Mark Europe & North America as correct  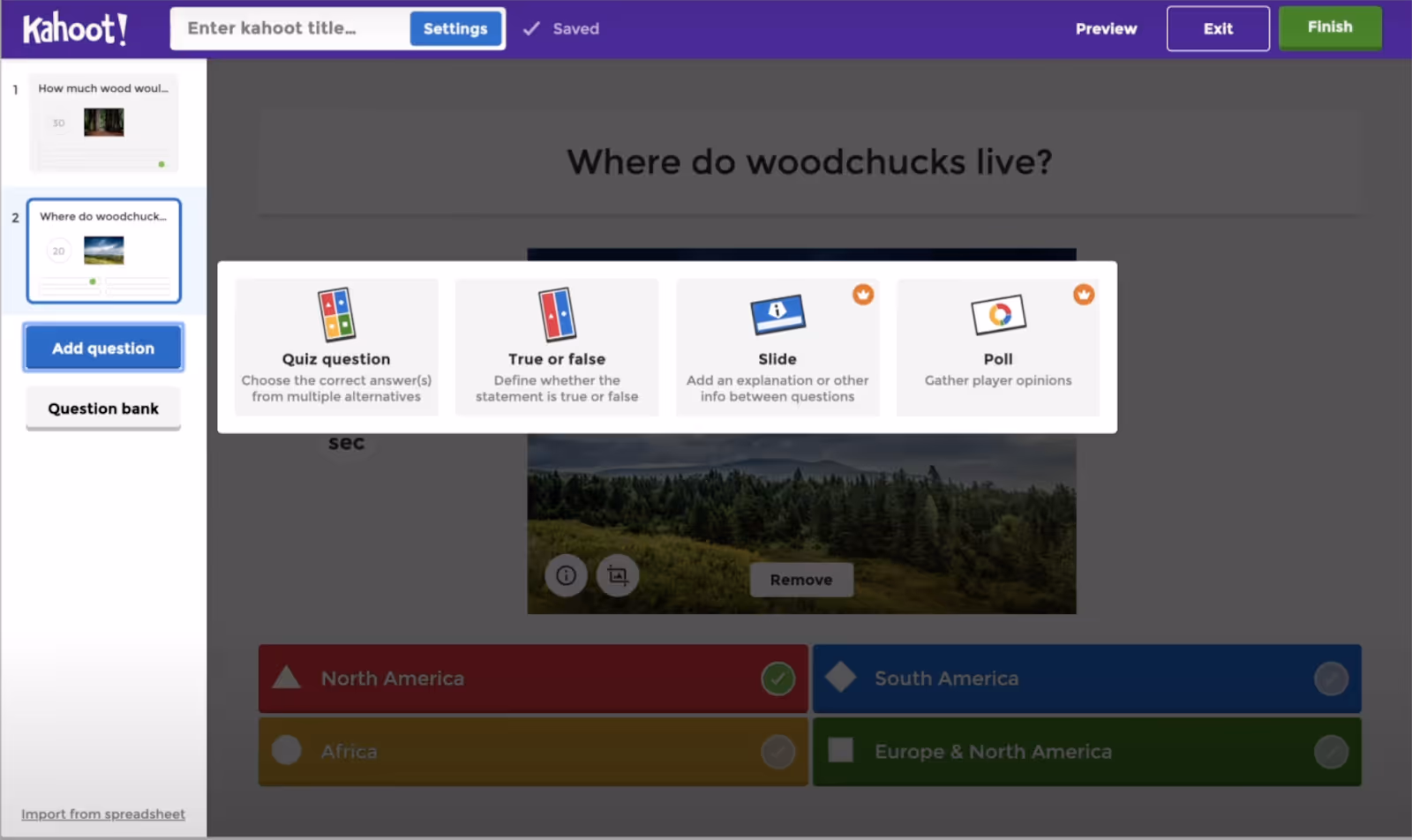[1331, 752]
